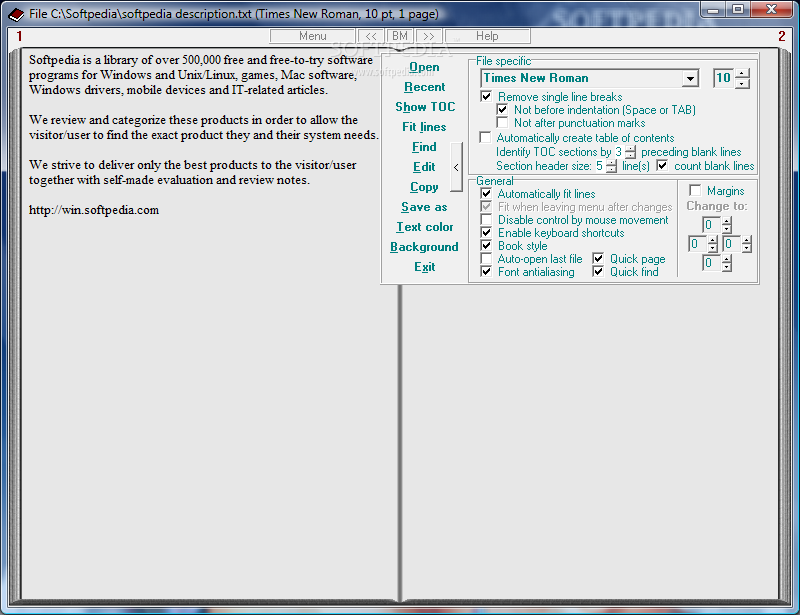Screen dimensions: 800x615
Task: Go to previous page with << button
Action: coord(371,36)
